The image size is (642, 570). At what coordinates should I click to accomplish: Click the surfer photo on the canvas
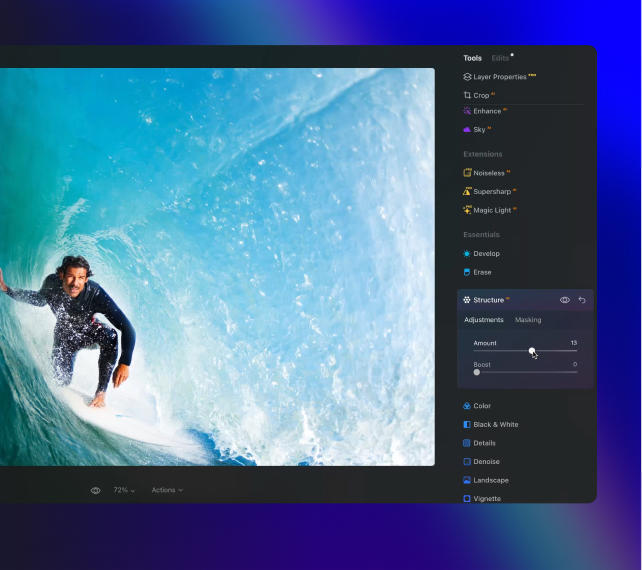(x=217, y=267)
